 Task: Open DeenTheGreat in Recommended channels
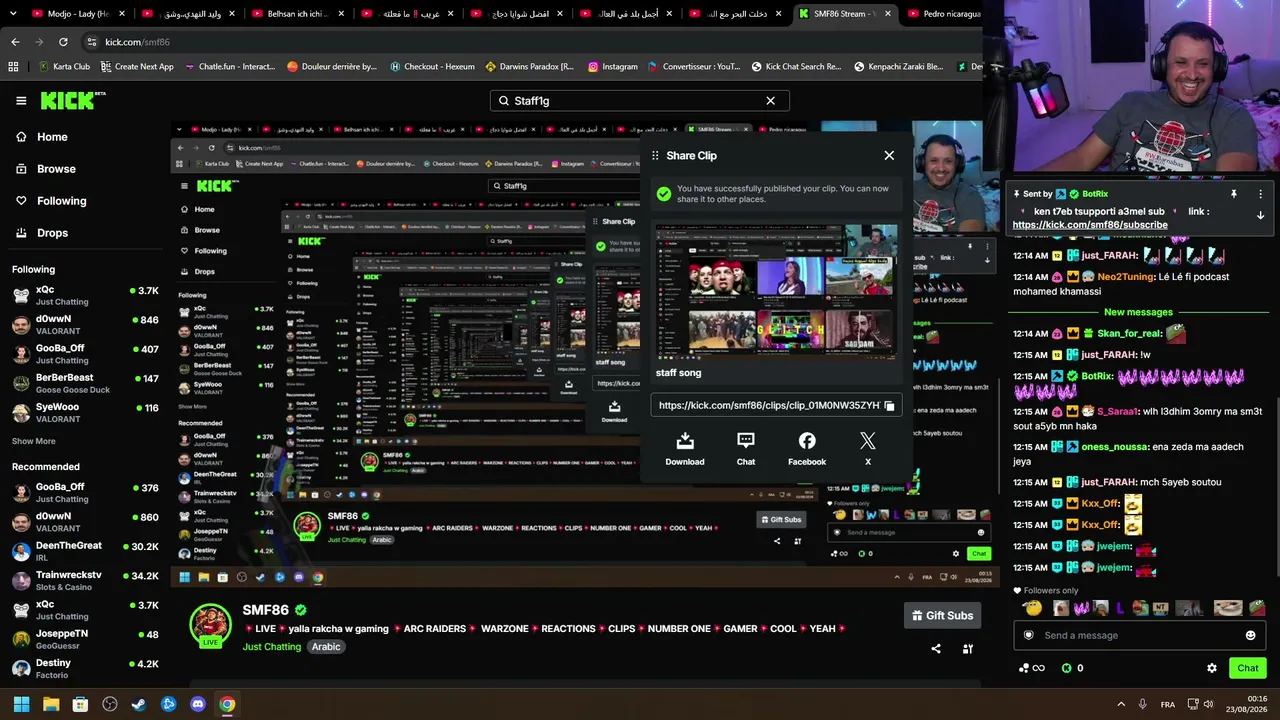(85, 551)
